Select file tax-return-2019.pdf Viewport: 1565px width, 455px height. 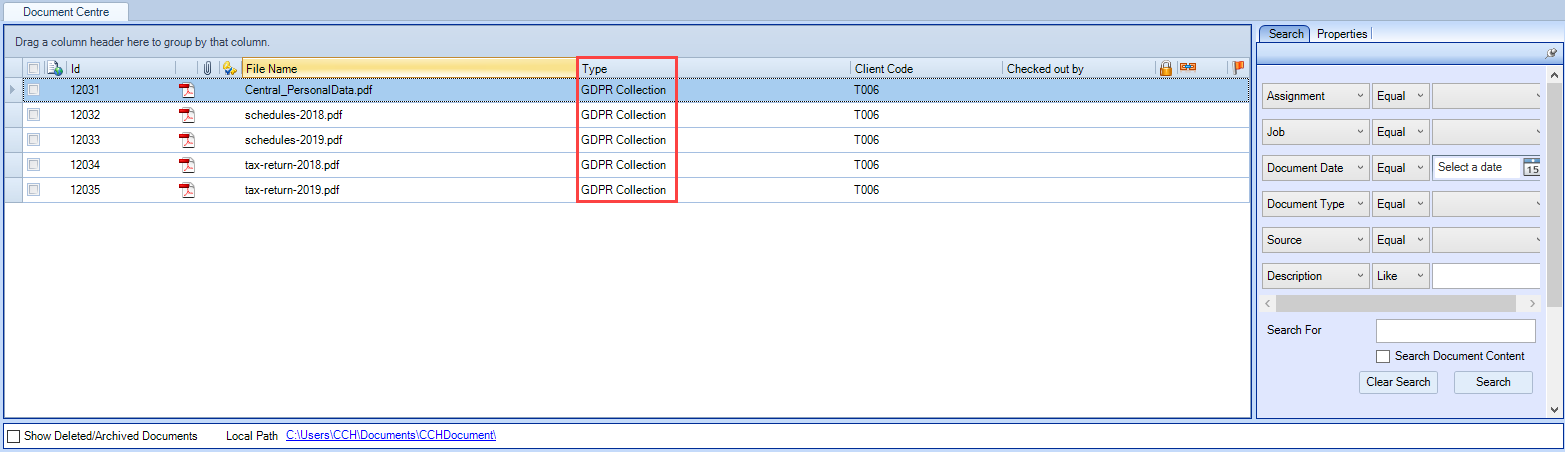[292, 190]
